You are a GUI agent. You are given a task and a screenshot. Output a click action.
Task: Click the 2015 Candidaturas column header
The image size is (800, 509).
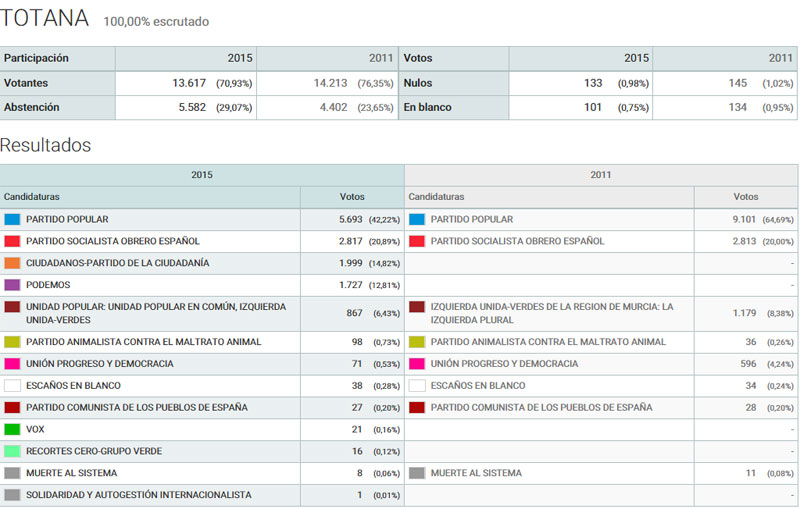(150, 197)
